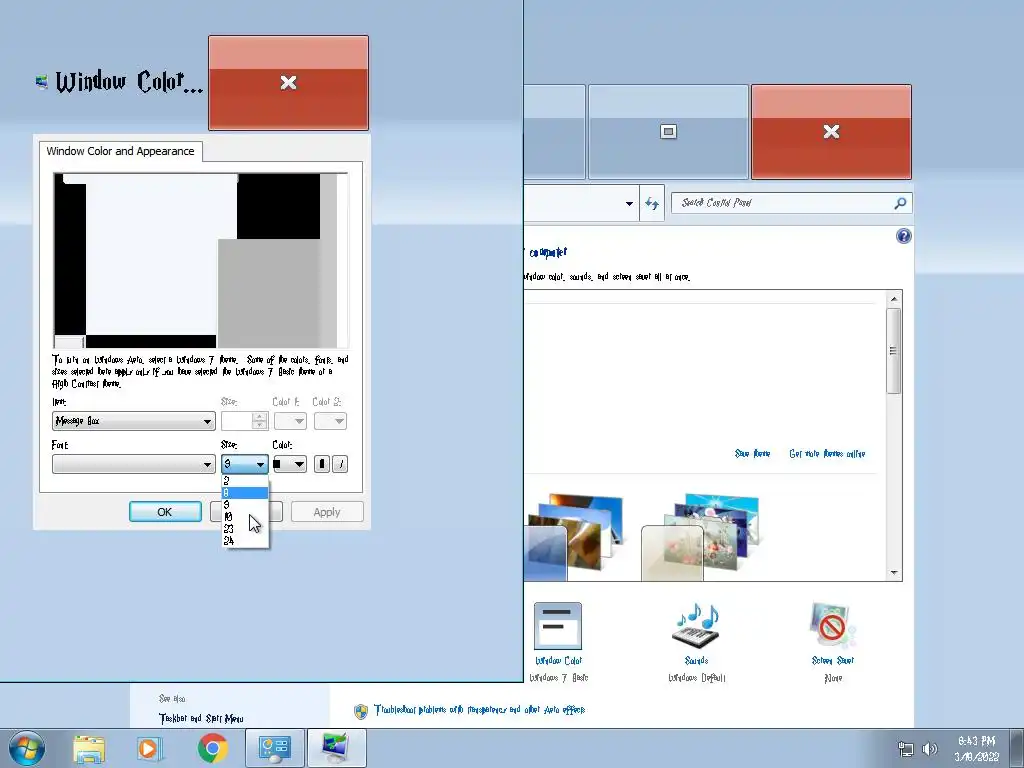Image resolution: width=1024 pixels, height=768 pixels.
Task: Open the Sounds icon with music notes
Action: [x=697, y=624]
